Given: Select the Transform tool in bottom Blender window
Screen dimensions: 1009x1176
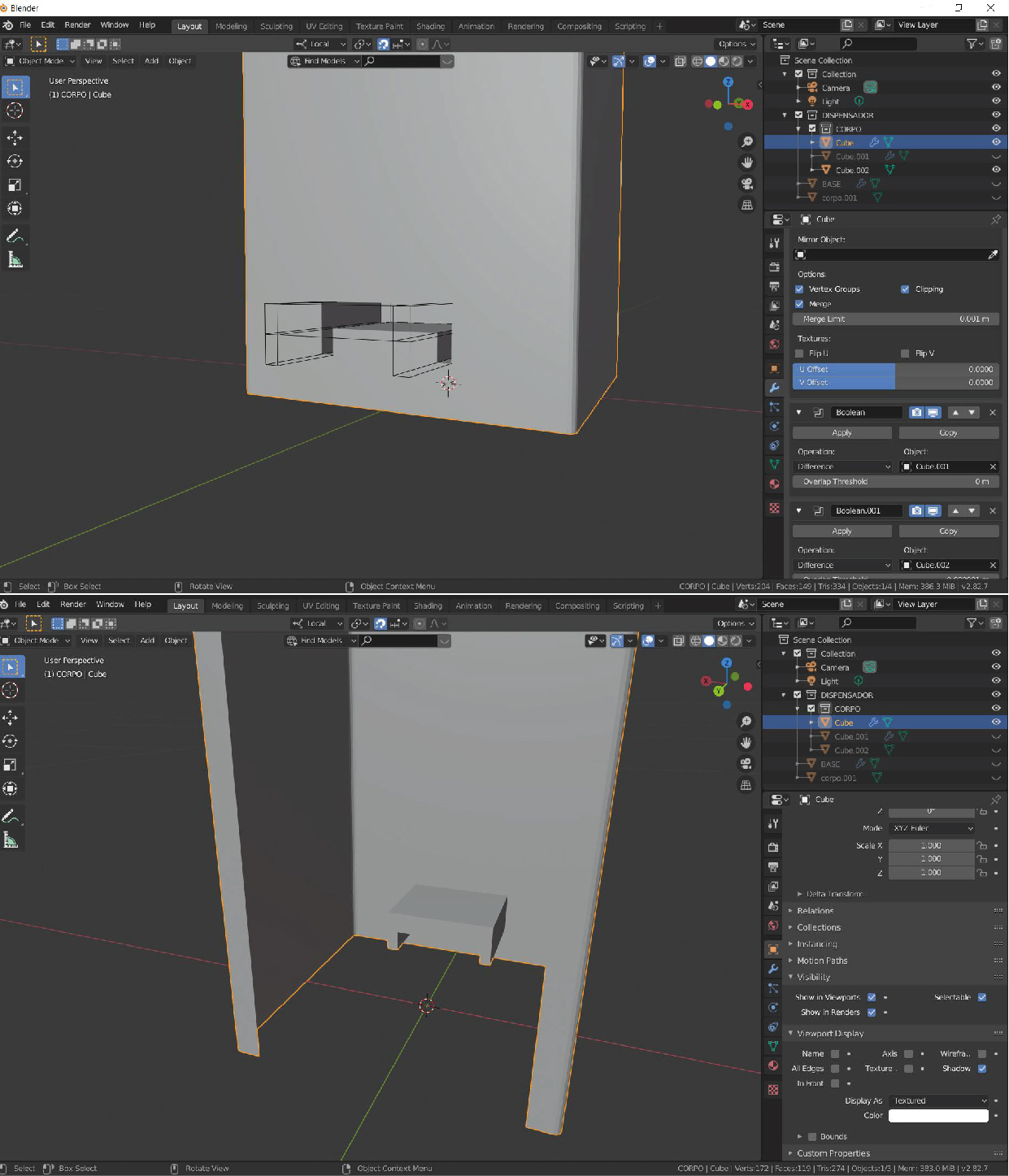Looking at the screenshot, I should point(11,788).
